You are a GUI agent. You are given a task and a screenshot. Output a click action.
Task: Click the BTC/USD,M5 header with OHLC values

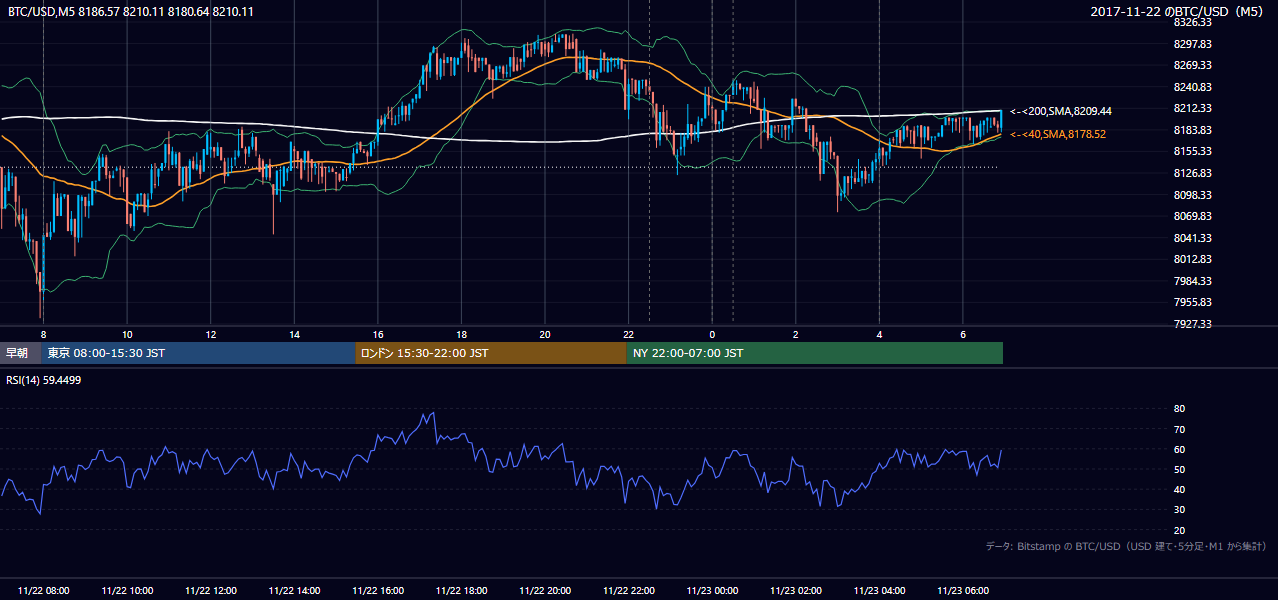click(x=130, y=11)
